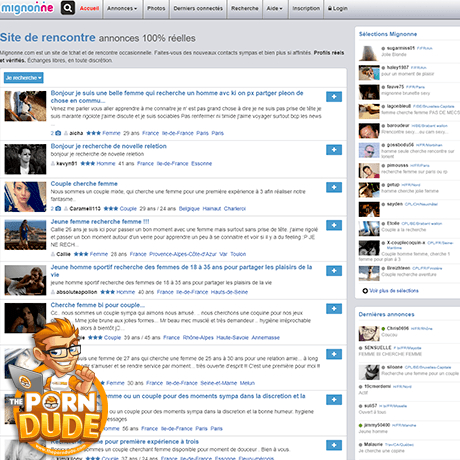Click Charleroi location link
The height and width of the screenshot is (460, 460).
point(235,209)
